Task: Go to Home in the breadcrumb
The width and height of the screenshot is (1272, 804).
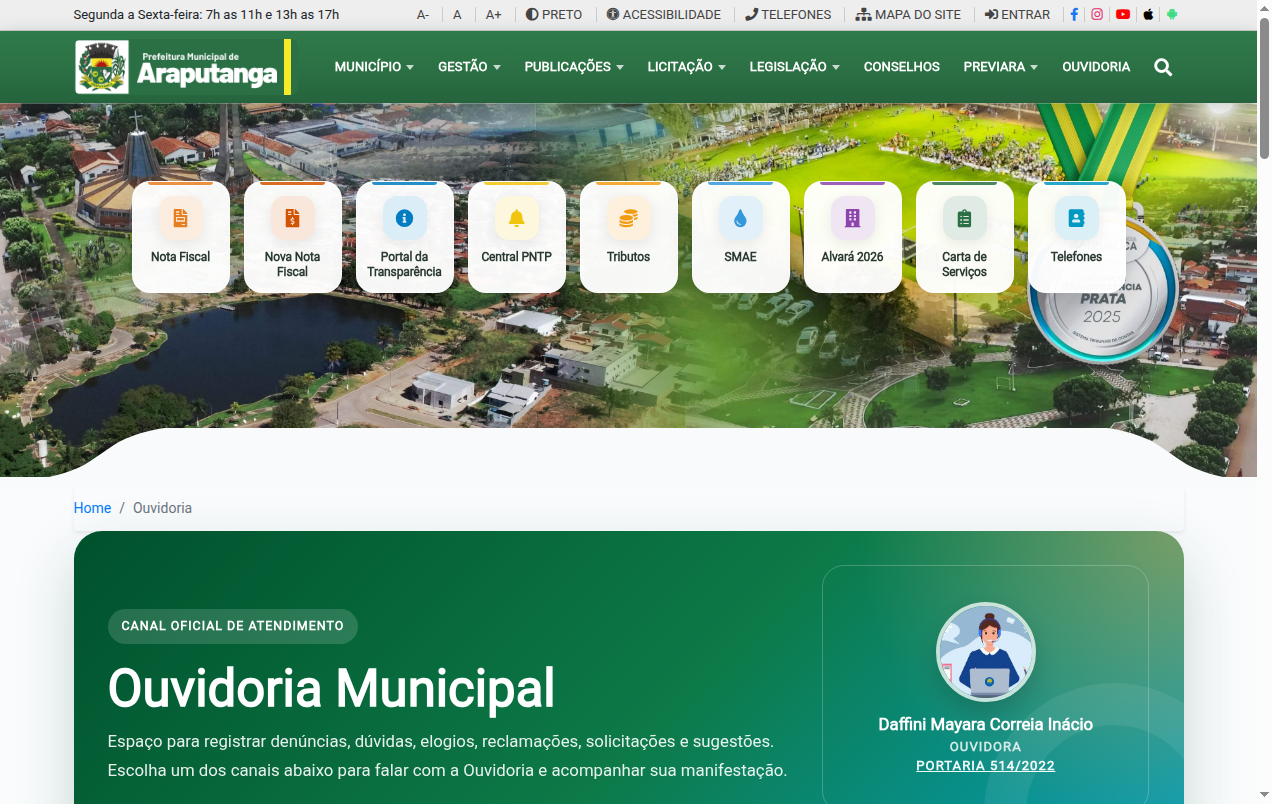Action: (x=92, y=508)
